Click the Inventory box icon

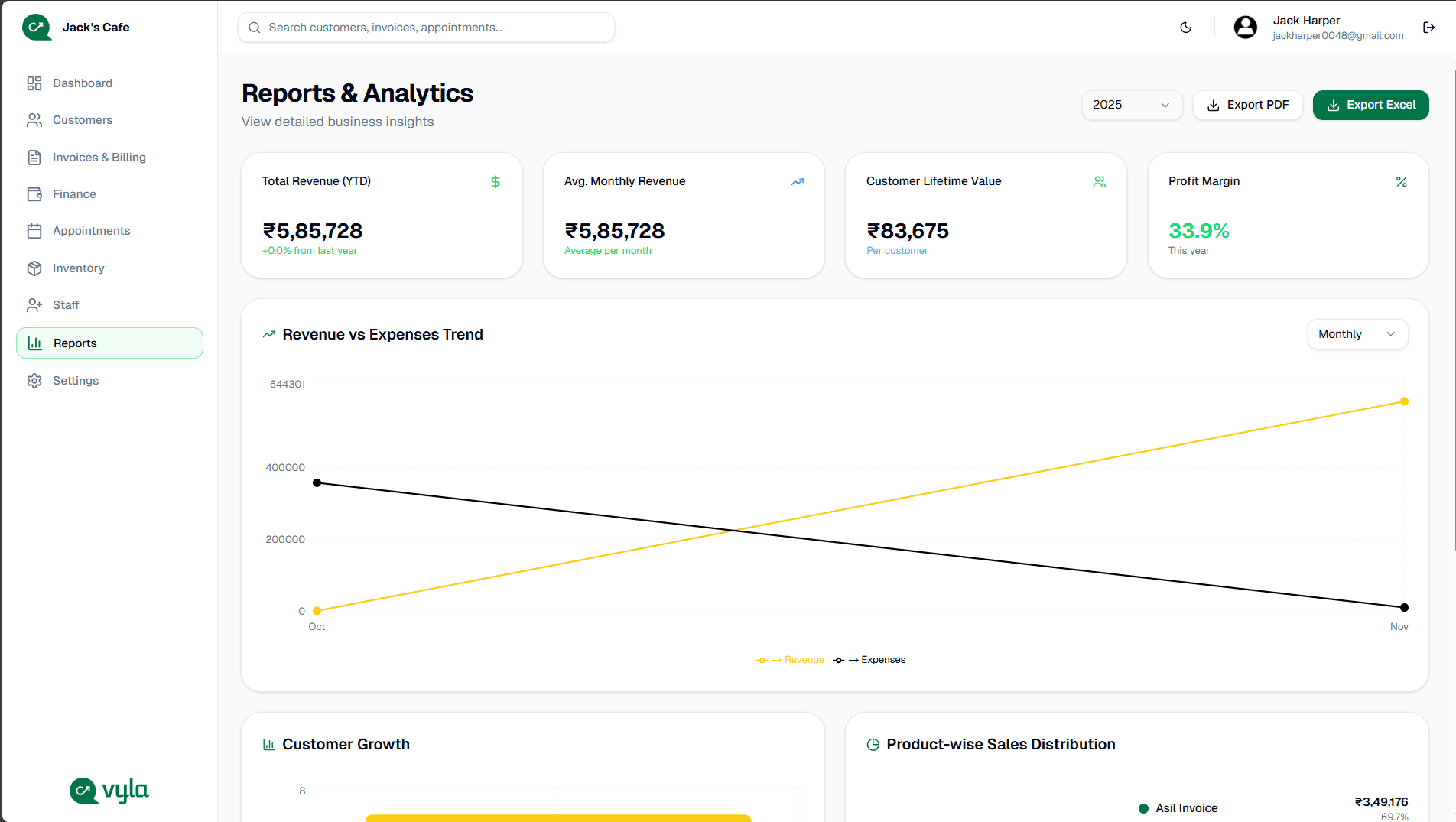(x=34, y=268)
